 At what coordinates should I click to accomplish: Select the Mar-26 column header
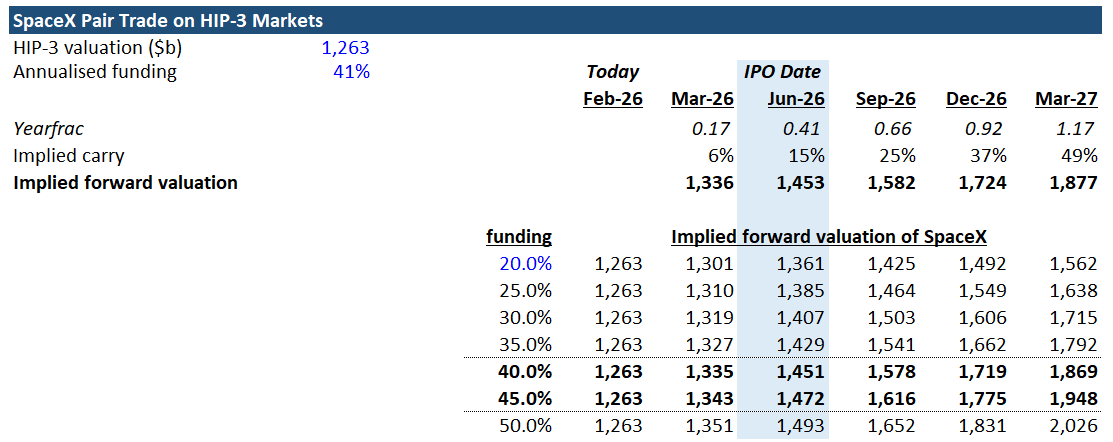click(703, 99)
